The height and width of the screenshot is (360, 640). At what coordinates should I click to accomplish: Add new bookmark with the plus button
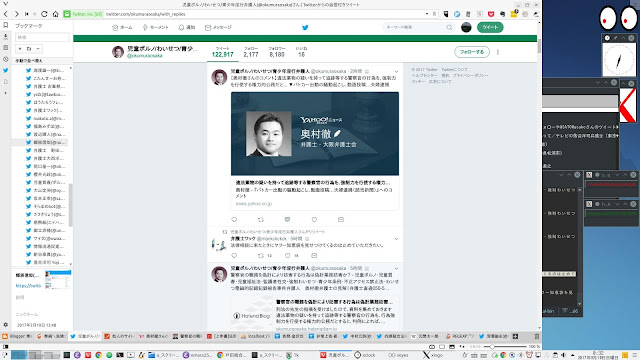pyautogui.click(x=20, y=49)
